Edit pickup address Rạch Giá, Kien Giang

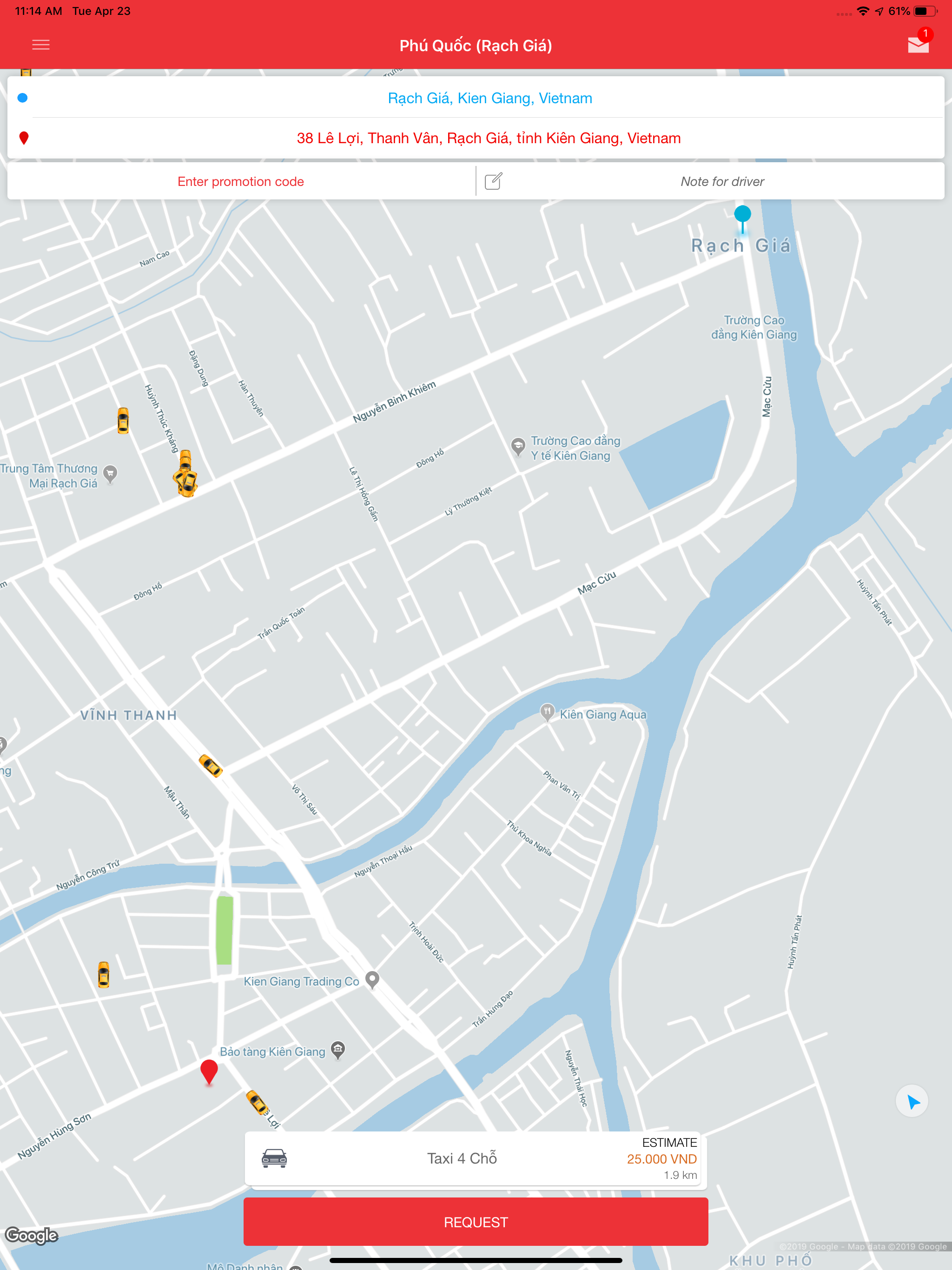point(490,98)
